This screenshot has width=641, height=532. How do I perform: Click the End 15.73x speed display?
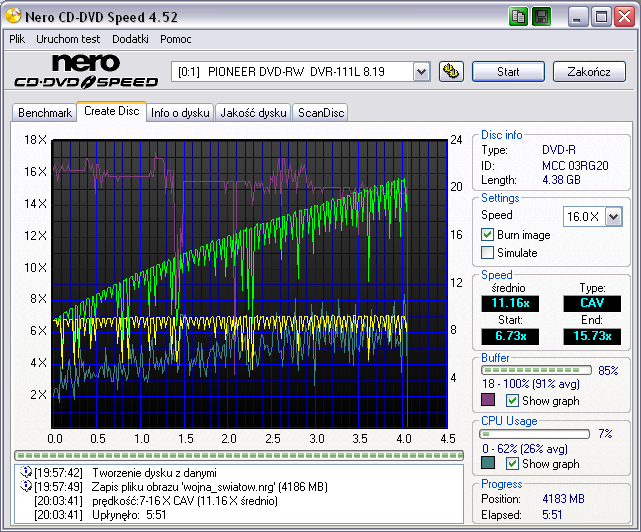coord(592,337)
